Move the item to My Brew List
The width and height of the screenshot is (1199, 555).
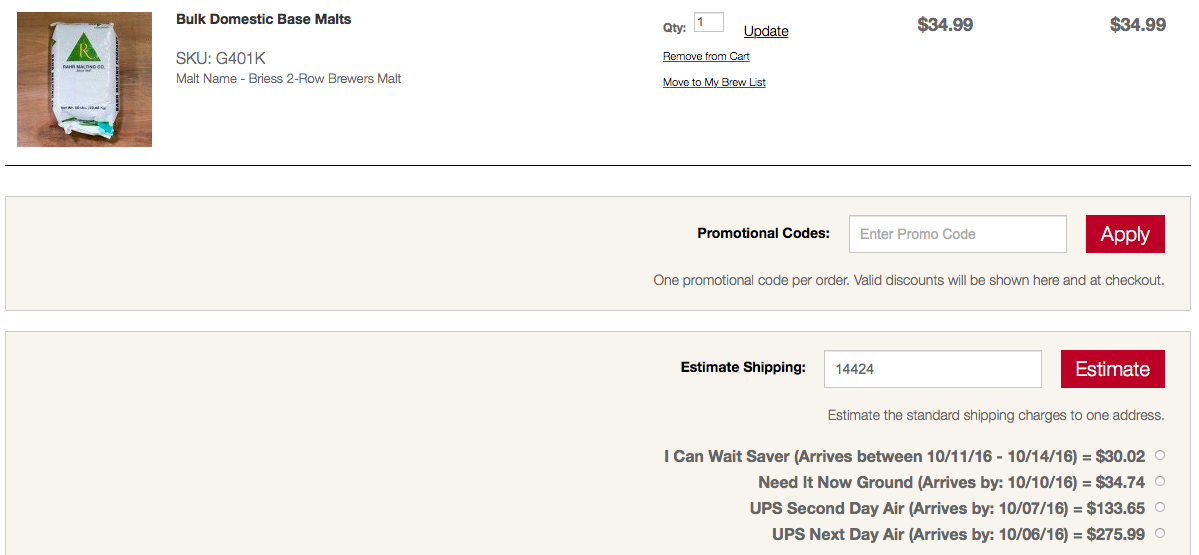point(714,83)
